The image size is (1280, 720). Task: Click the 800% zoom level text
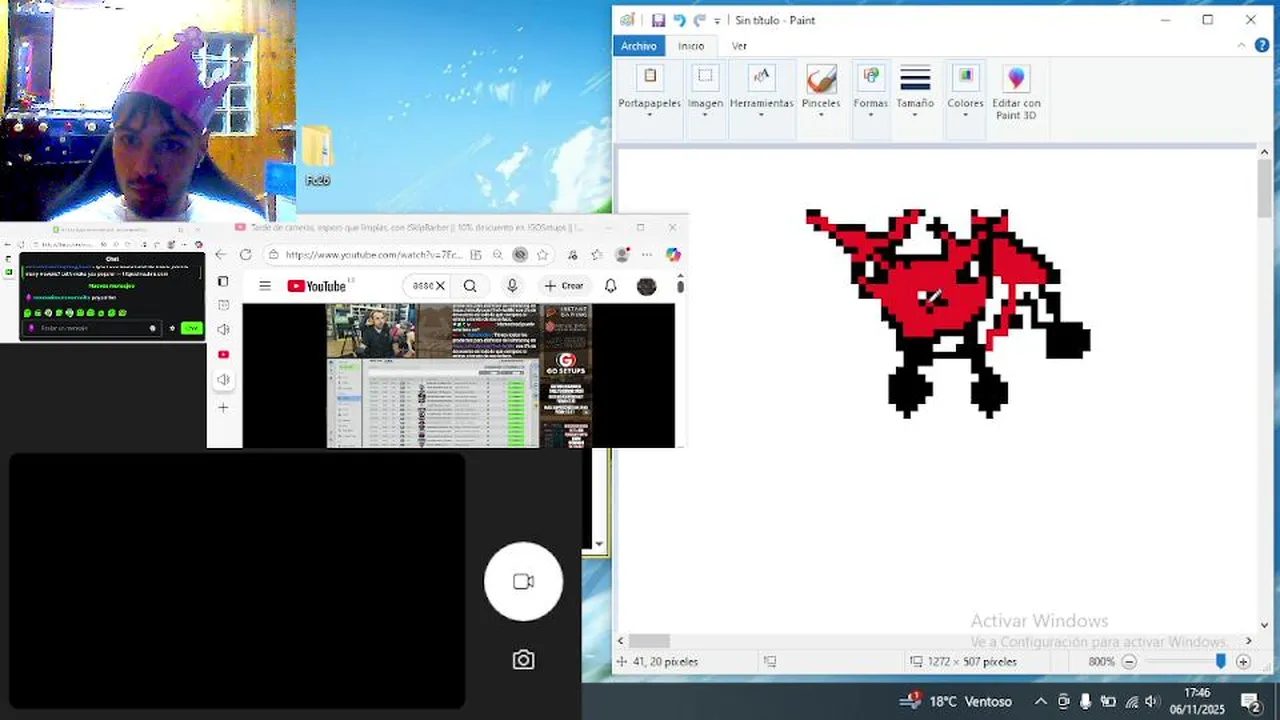click(x=1101, y=662)
